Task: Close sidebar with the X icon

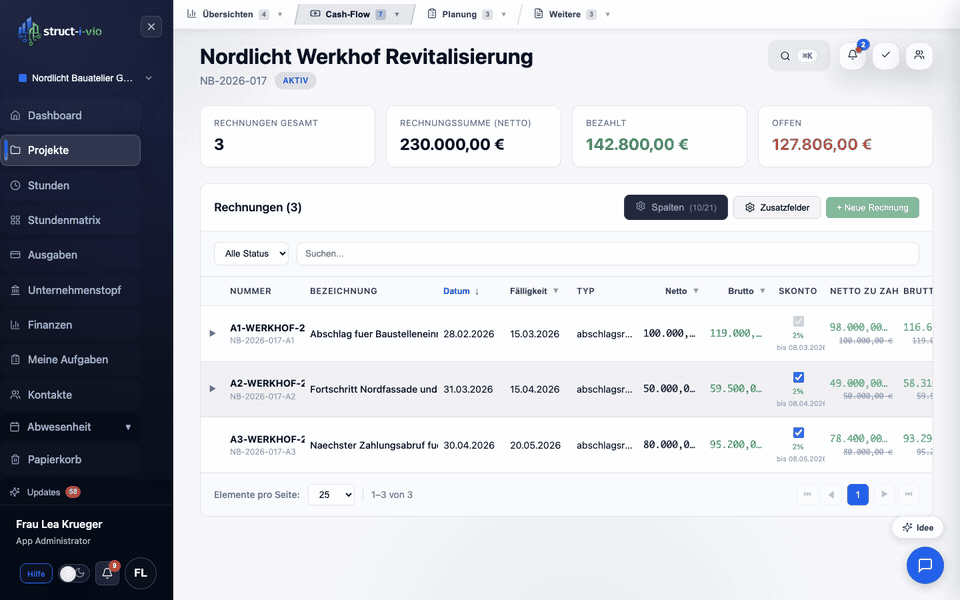Action: point(151,27)
